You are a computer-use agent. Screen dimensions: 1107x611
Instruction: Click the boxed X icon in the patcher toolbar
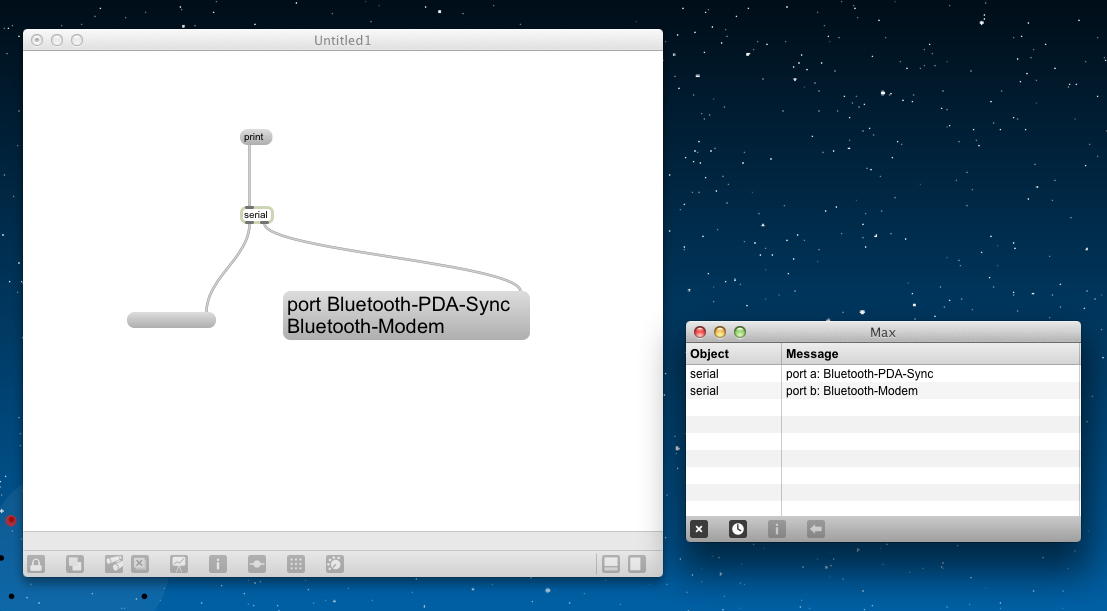click(x=140, y=564)
